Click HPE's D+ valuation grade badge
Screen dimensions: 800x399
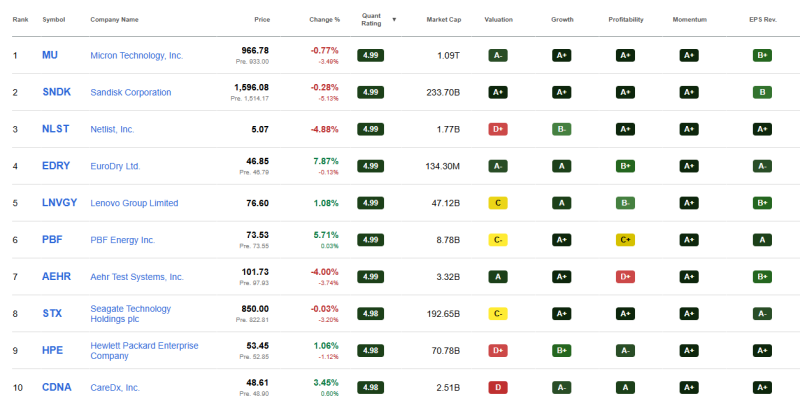[498, 351]
